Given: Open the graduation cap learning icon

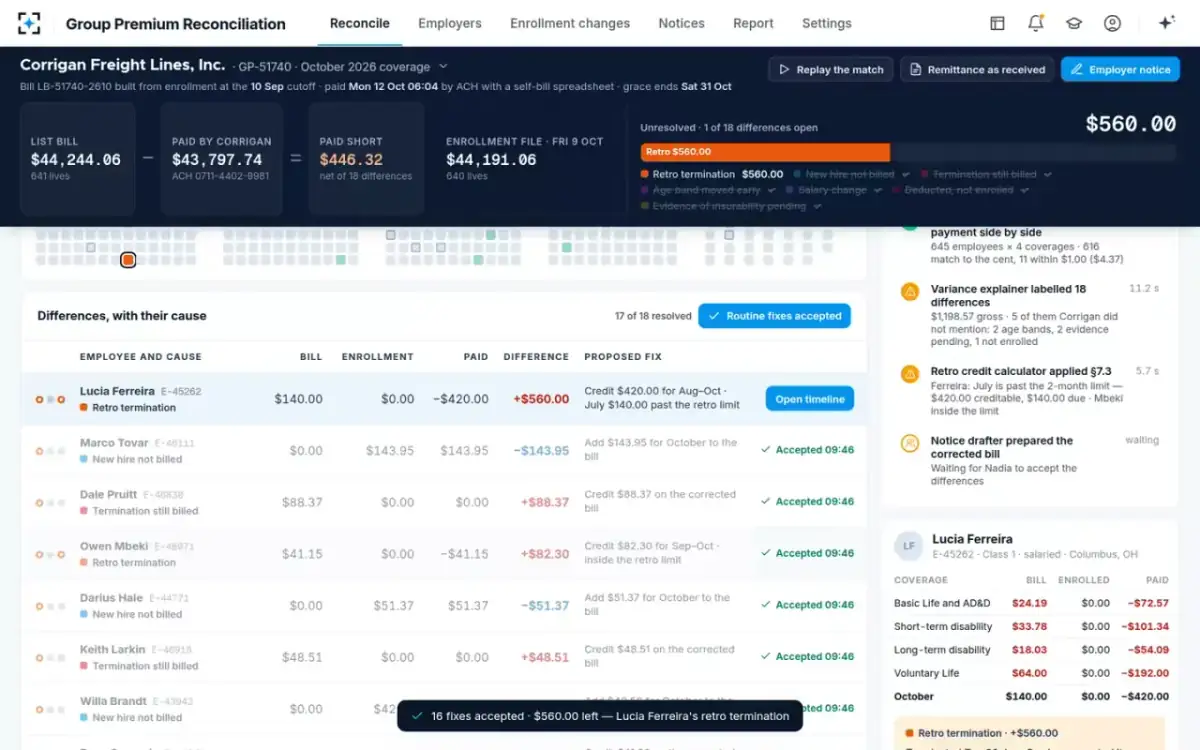Looking at the screenshot, I should point(1074,23).
